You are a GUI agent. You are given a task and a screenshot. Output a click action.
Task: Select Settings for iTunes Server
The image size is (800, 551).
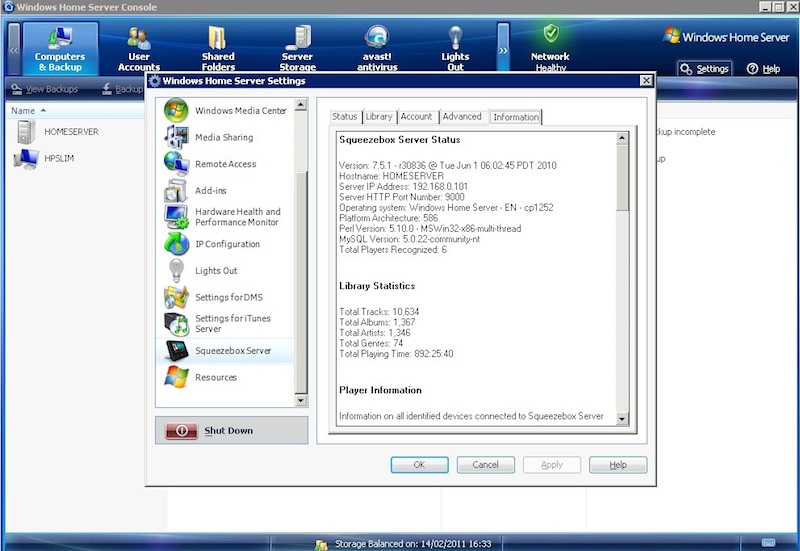[226, 323]
